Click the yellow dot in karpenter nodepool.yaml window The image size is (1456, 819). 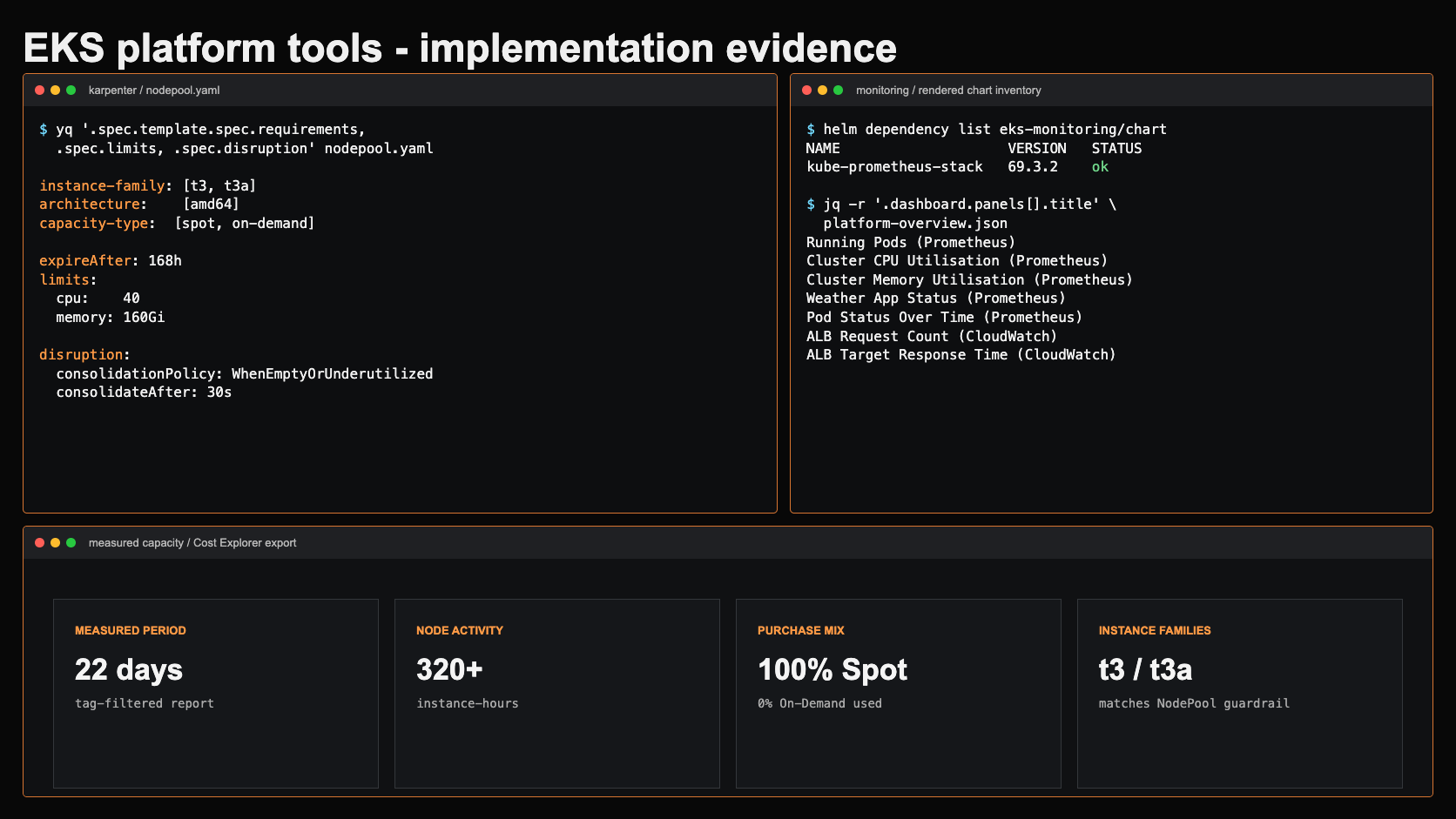[55, 91]
